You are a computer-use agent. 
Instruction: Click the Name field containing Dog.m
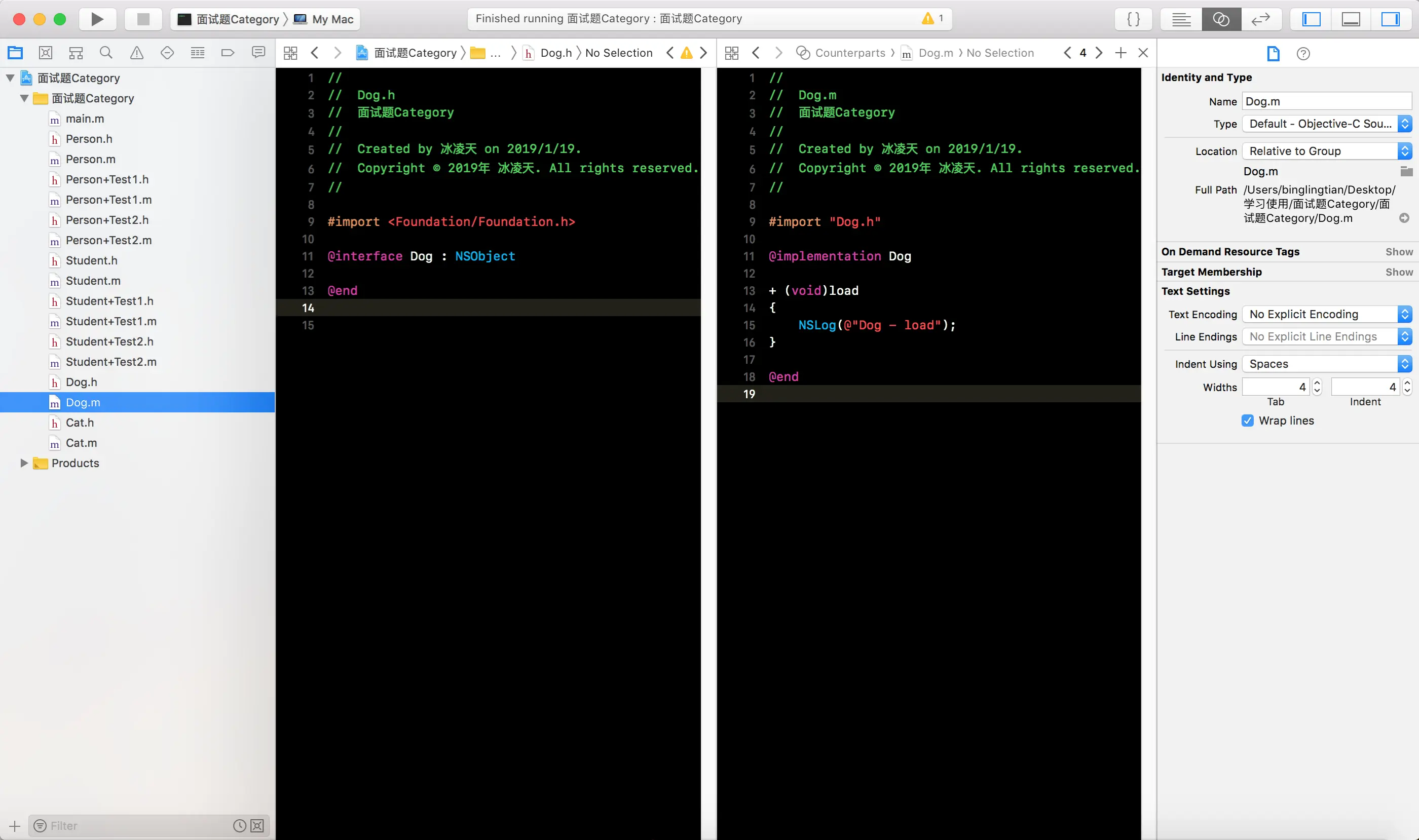(1326, 101)
